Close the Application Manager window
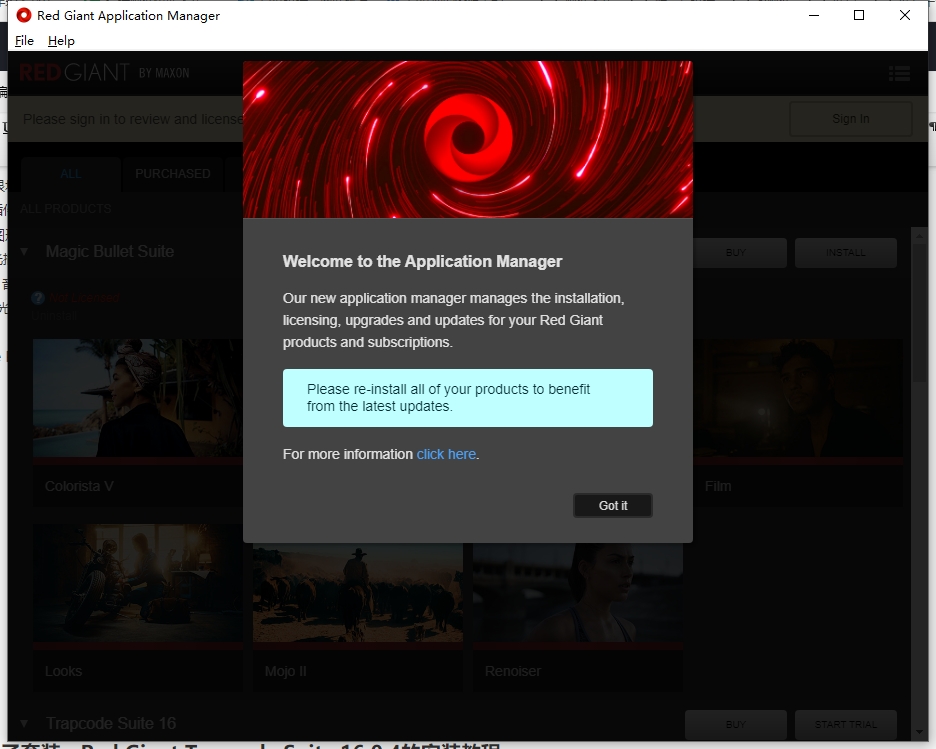Screen dimensions: 936x749 (905, 16)
